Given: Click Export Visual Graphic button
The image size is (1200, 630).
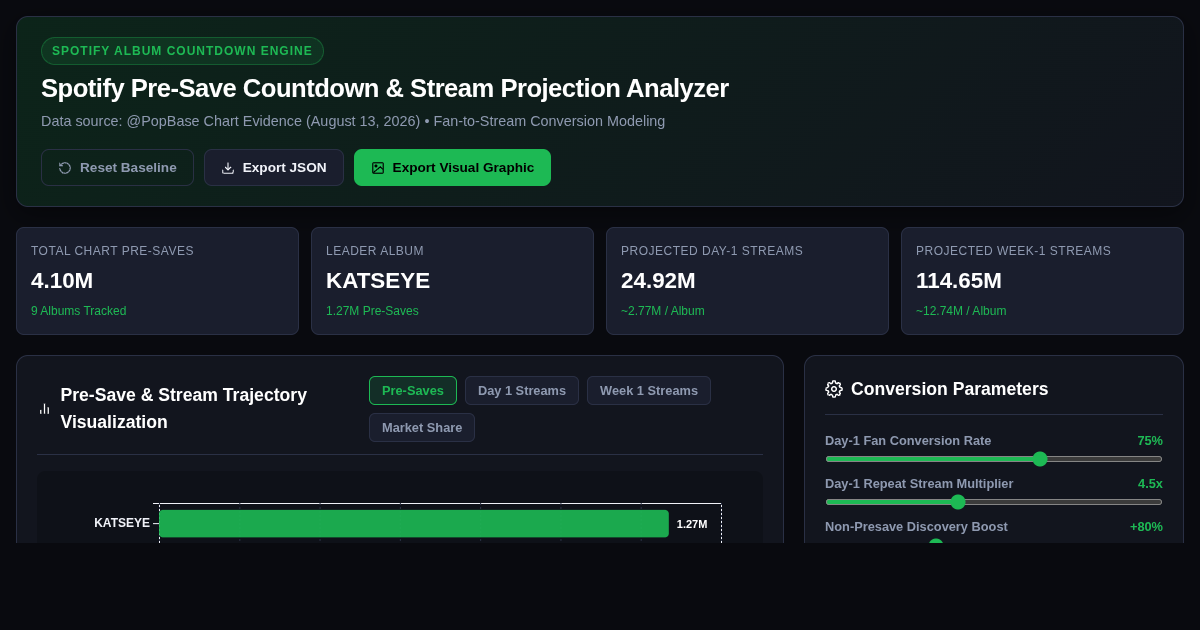Looking at the screenshot, I should pyautogui.click(x=452, y=168).
